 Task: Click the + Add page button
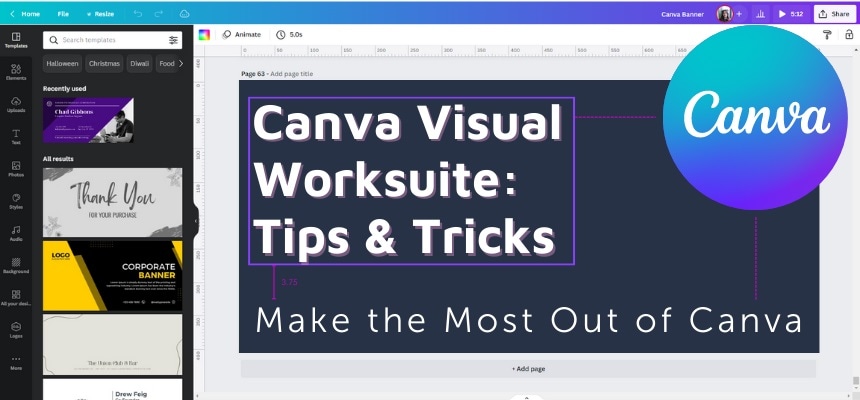pos(528,369)
